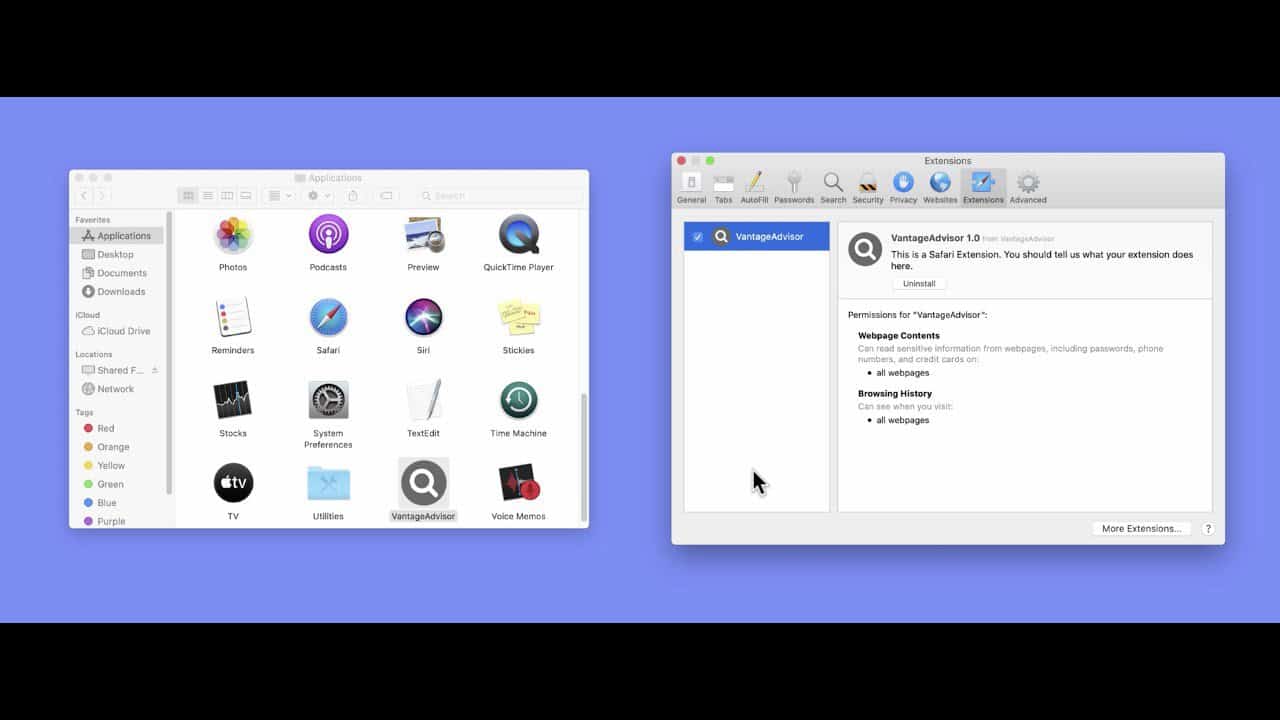Select the Apple TV app icon

(233, 484)
